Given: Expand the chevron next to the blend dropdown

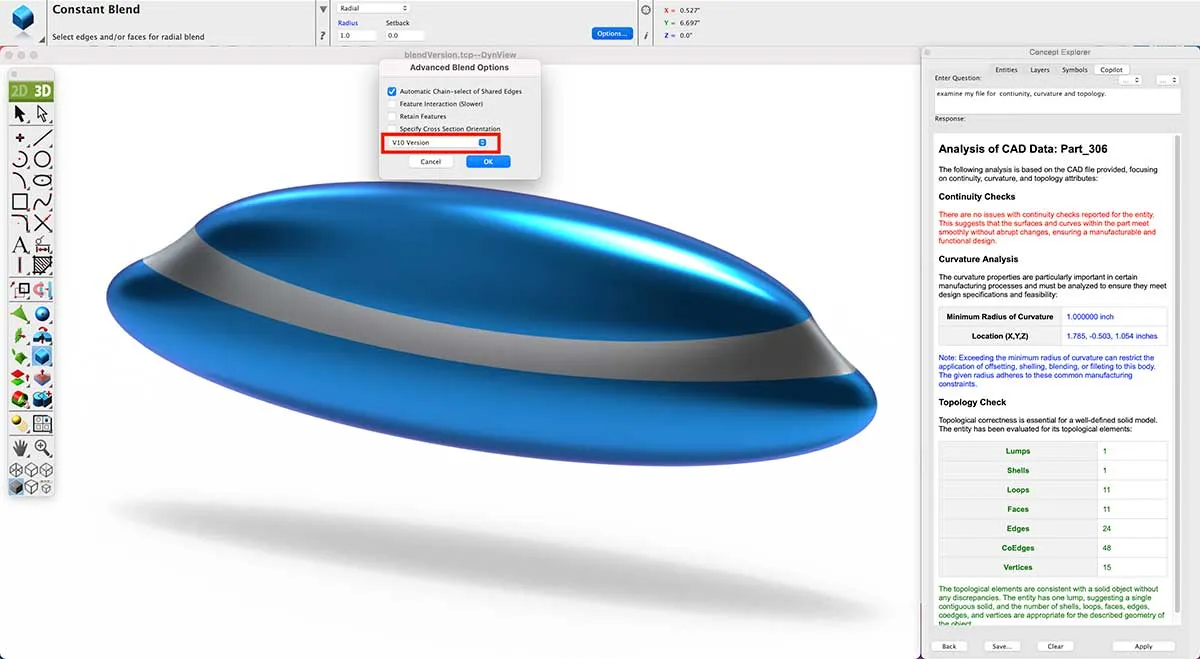Looking at the screenshot, I should tap(323, 8).
